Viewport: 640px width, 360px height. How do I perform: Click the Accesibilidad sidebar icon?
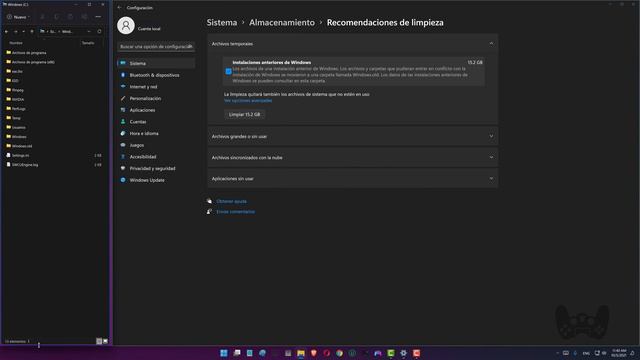tap(123, 157)
